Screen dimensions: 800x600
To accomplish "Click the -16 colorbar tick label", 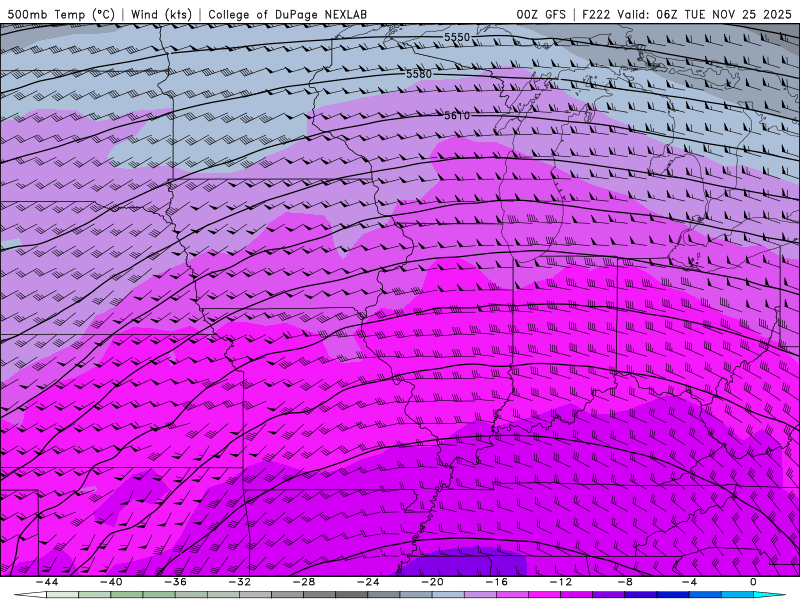I will click(497, 582).
